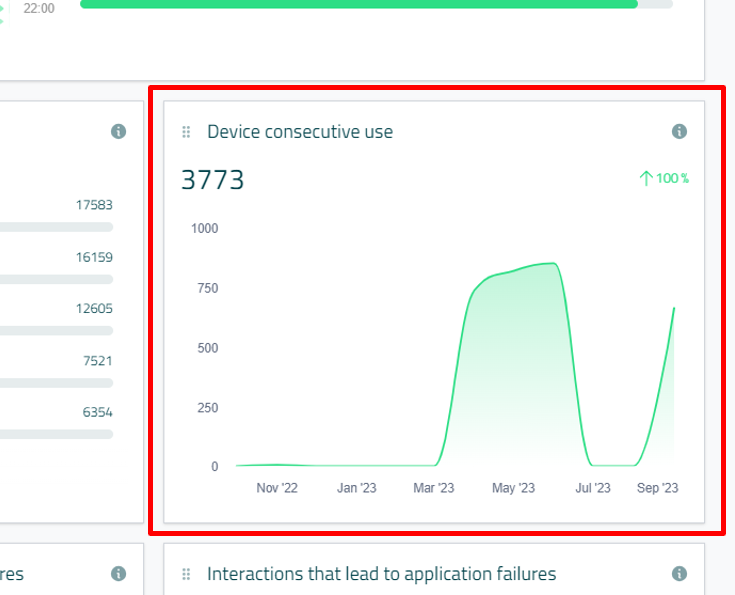Click the info icon above the 17583 value
Viewport: 735px width, 595px height.
click(x=118, y=131)
